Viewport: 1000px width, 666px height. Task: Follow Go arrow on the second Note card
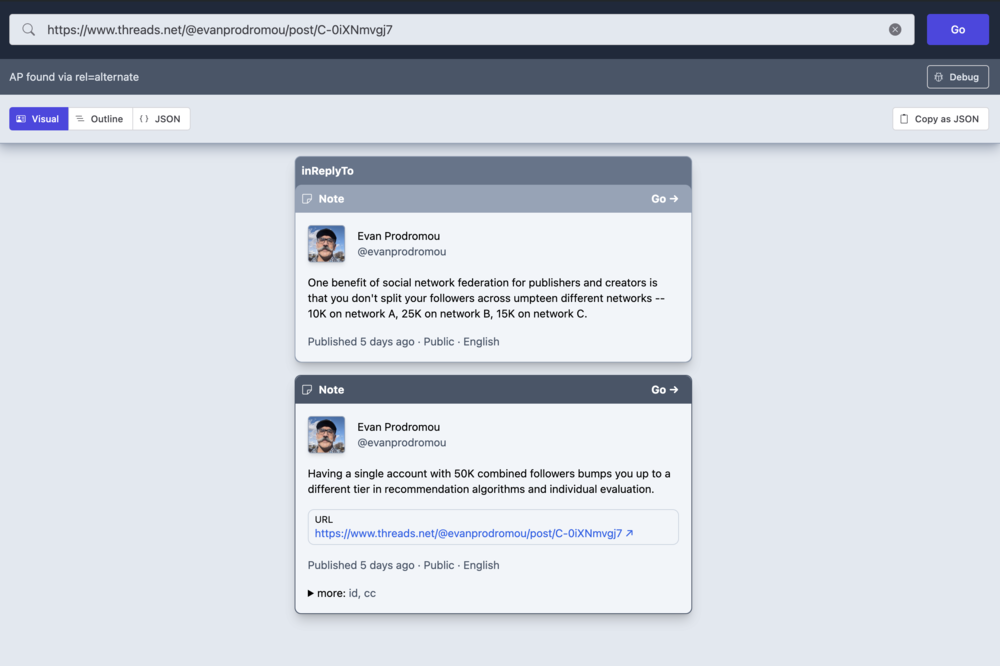pyautogui.click(x=665, y=390)
